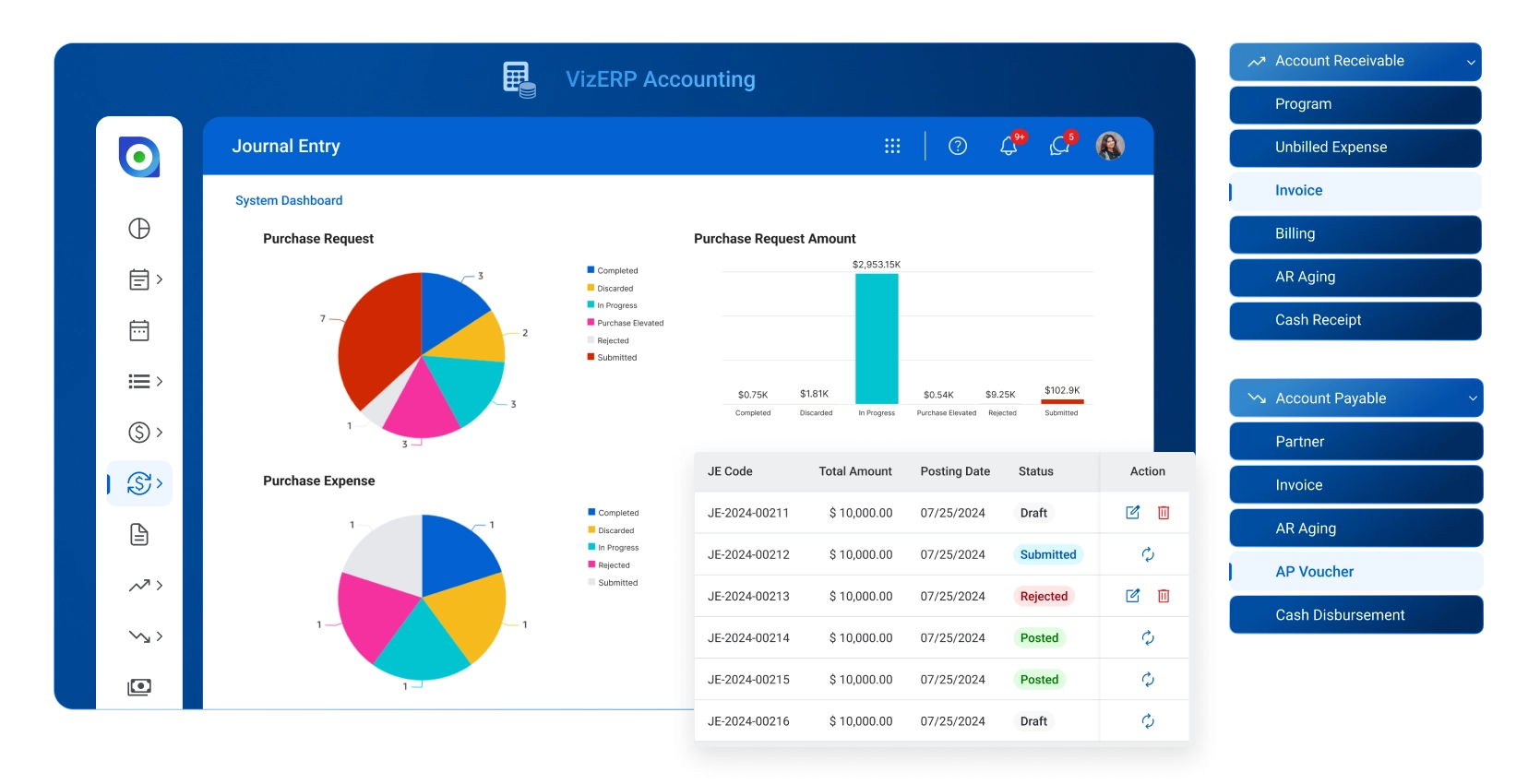1528x784 pixels.
Task: Open the notes form sidebar icon
Action: [139, 279]
